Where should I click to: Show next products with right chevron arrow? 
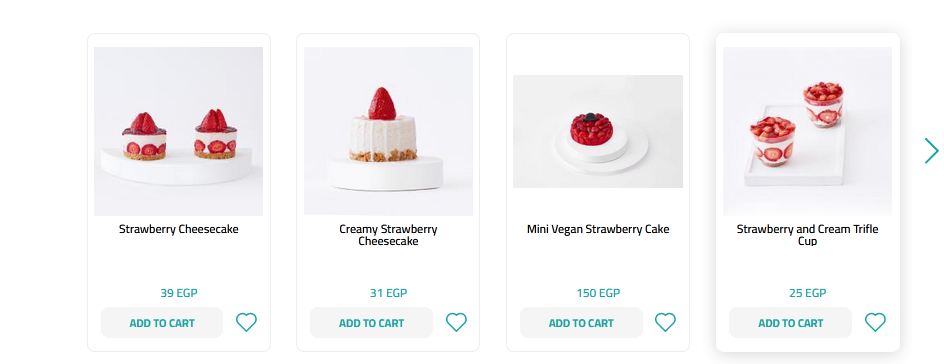pos(931,150)
